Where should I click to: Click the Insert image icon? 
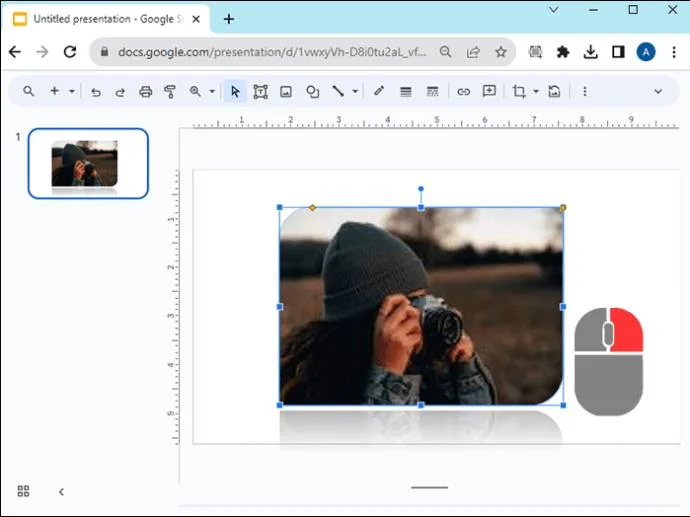tap(286, 91)
